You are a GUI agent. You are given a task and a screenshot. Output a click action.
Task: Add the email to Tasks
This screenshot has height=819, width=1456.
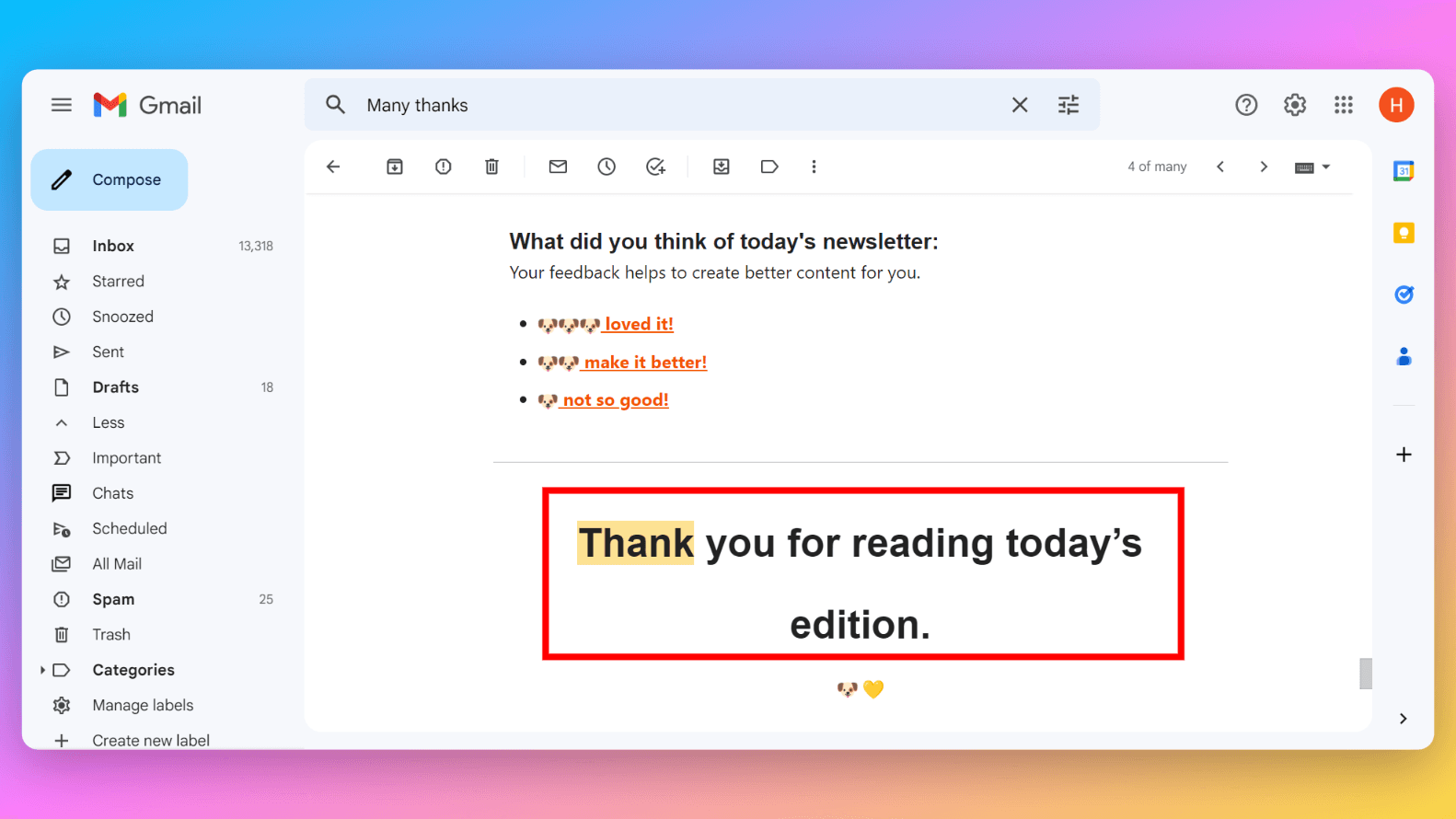pyautogui.click(x=655, y=167)
